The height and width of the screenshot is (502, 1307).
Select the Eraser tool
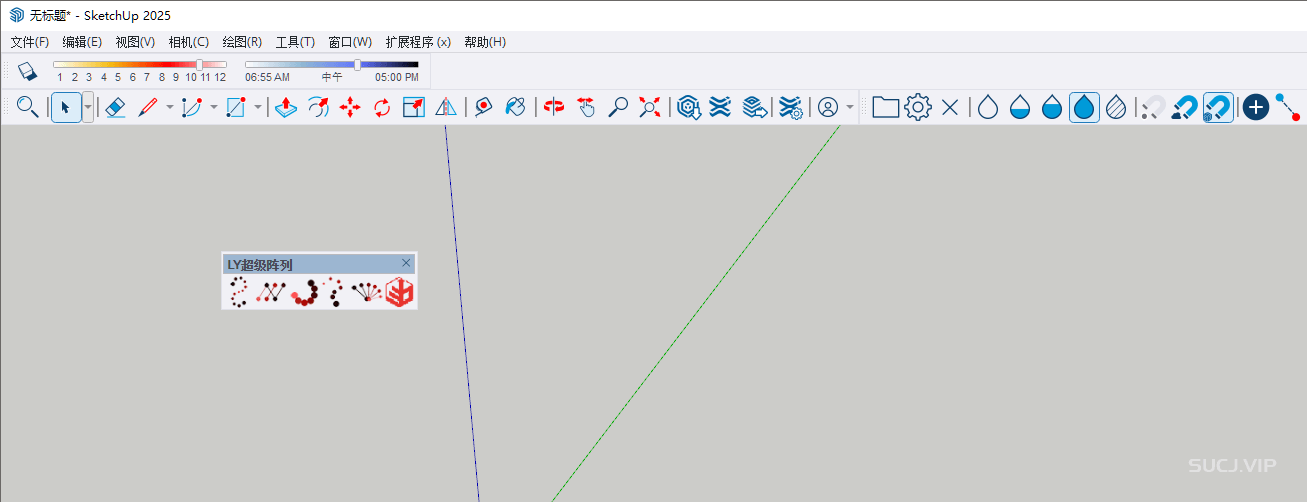pyautogui.click(x=115, y=107)
